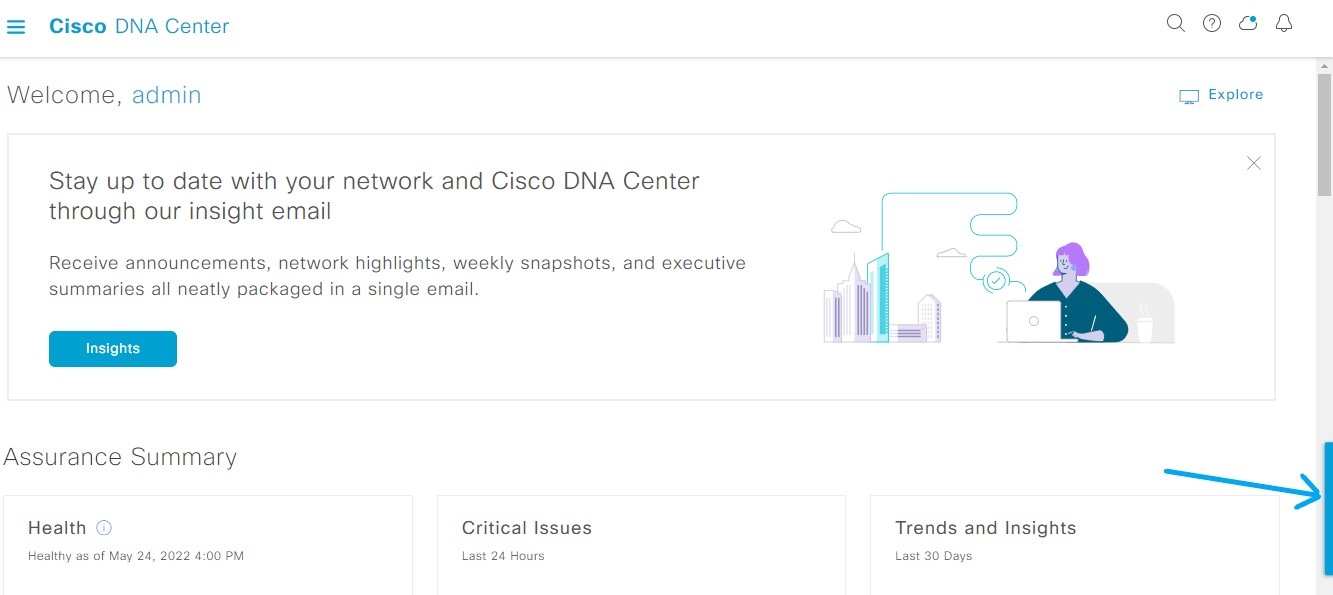This screenshot has width=1333, height=595.
Task: Click the monitor icon beside Explore
Action: tap(1189, 96)
